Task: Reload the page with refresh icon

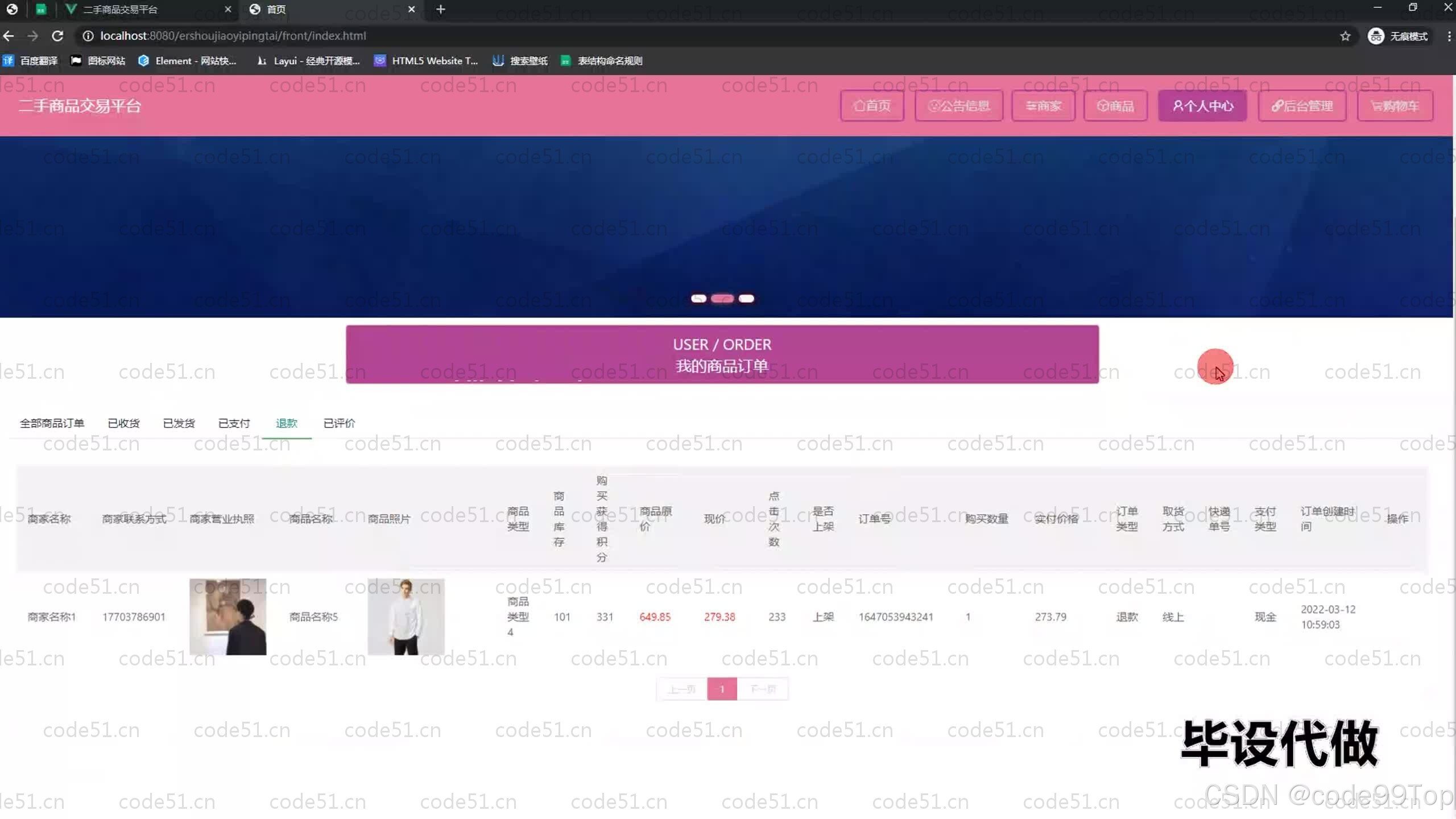Action: pos(57,35)
